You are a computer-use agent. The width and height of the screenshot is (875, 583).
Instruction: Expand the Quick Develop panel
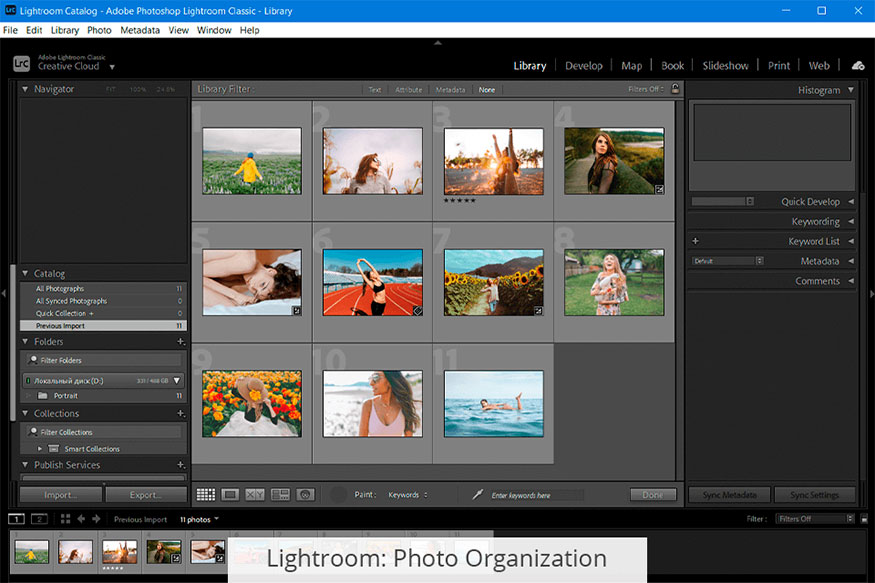[851, 201]
